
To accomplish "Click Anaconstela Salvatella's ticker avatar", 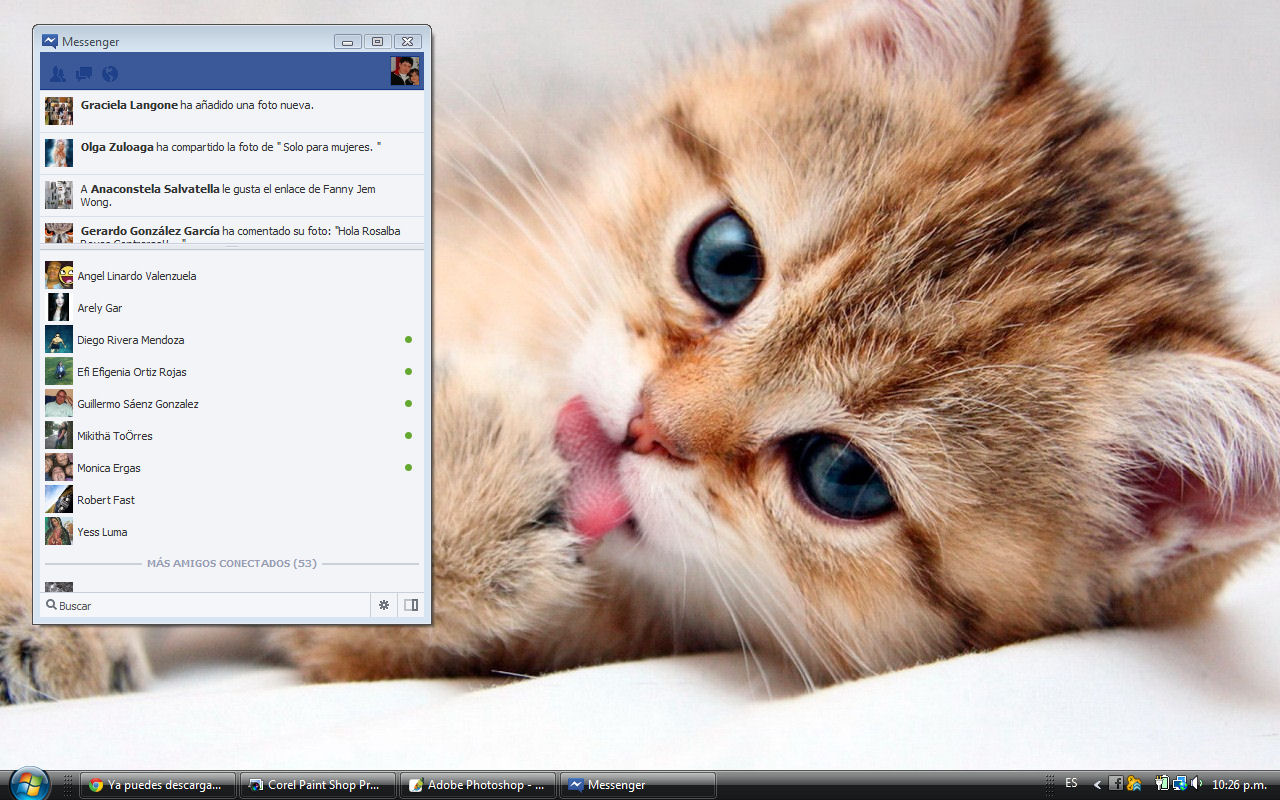I will click(59, 195).
